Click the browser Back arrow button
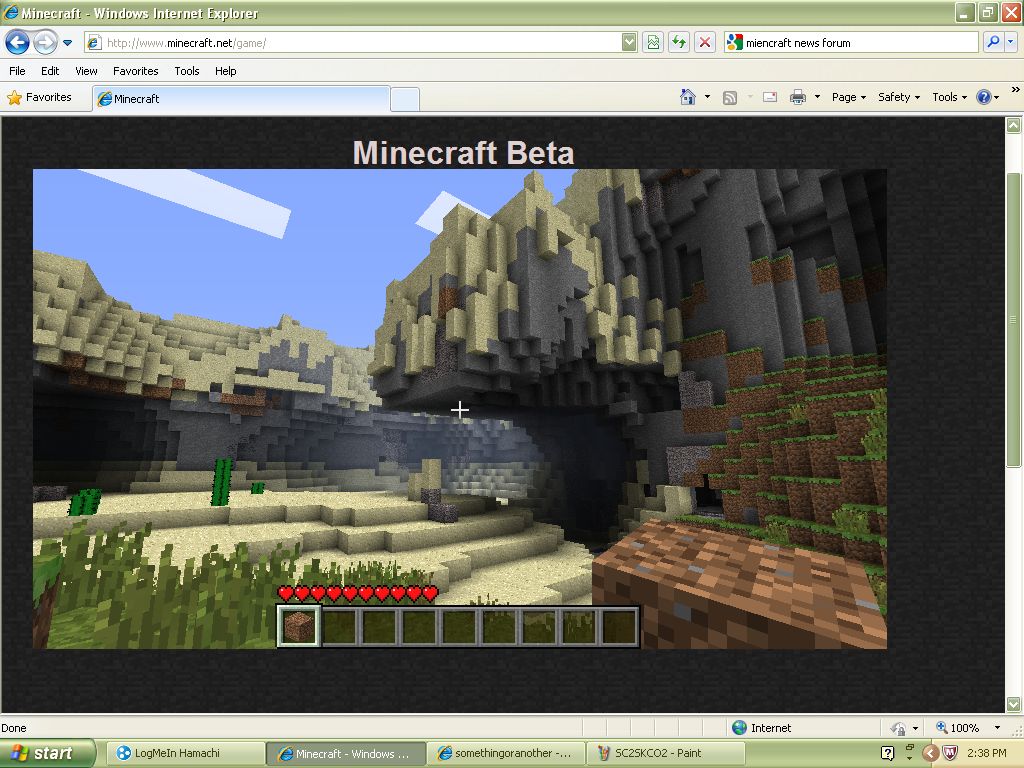This screenshot has height=768, width=1024. [18, 43]
